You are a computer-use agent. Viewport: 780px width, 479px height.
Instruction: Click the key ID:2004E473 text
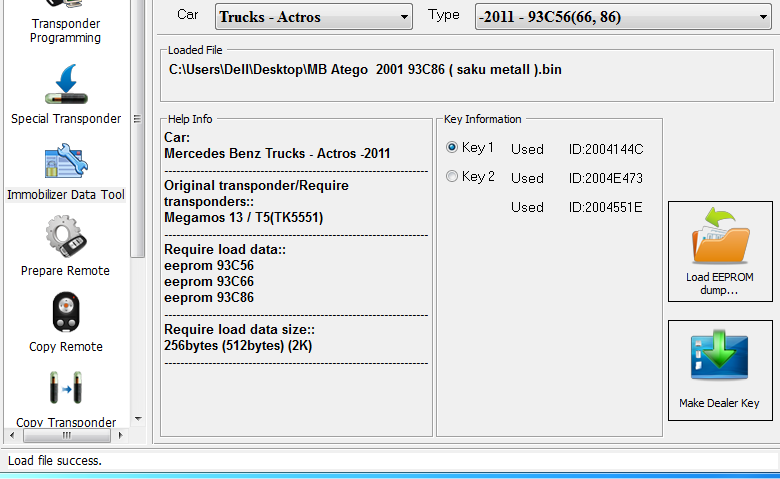point(606,178)
